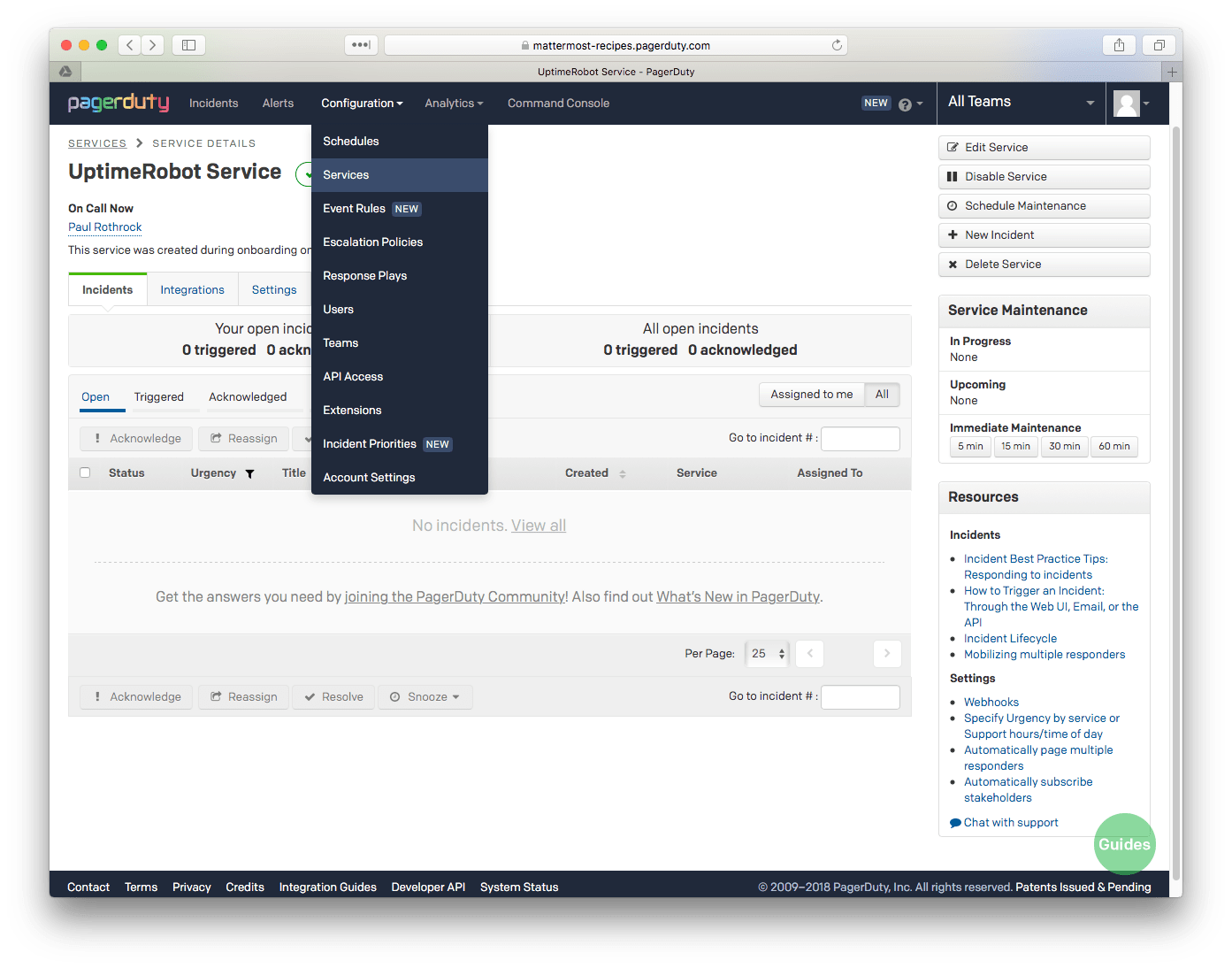This screenshot has width=1232, height=968.
Task: Switch to the Integrations tab
Action: (192, 289)
